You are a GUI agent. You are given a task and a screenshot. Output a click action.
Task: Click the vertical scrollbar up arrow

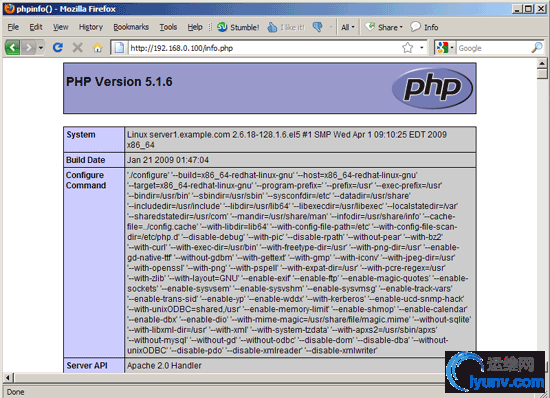542,63
